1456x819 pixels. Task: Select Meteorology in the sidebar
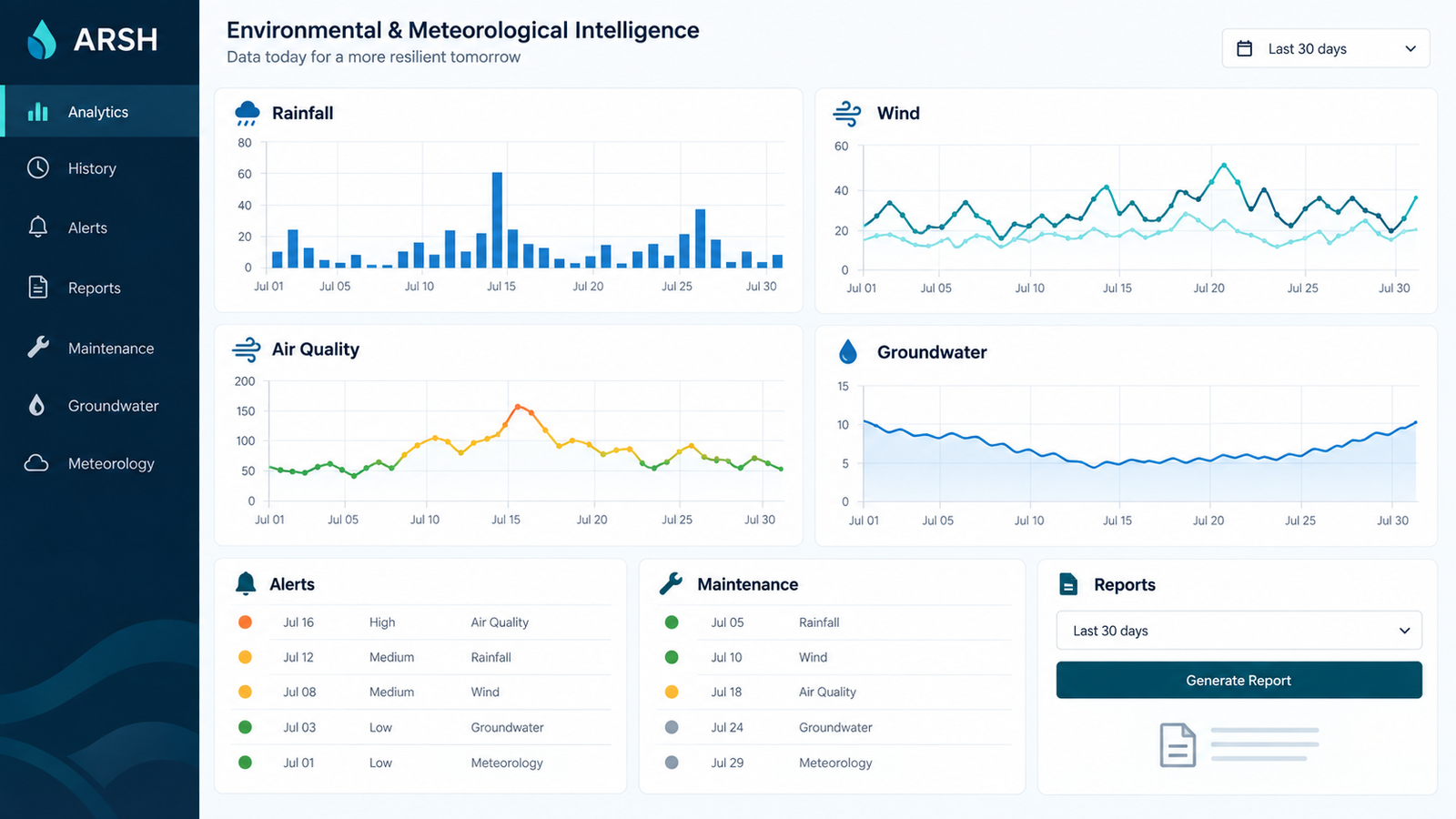point(100,463)
